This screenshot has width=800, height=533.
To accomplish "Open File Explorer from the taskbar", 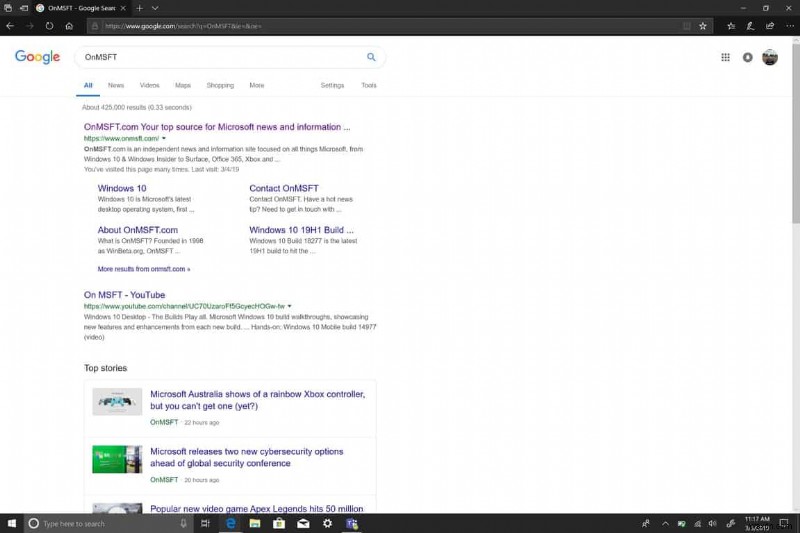I will point(255,523).
